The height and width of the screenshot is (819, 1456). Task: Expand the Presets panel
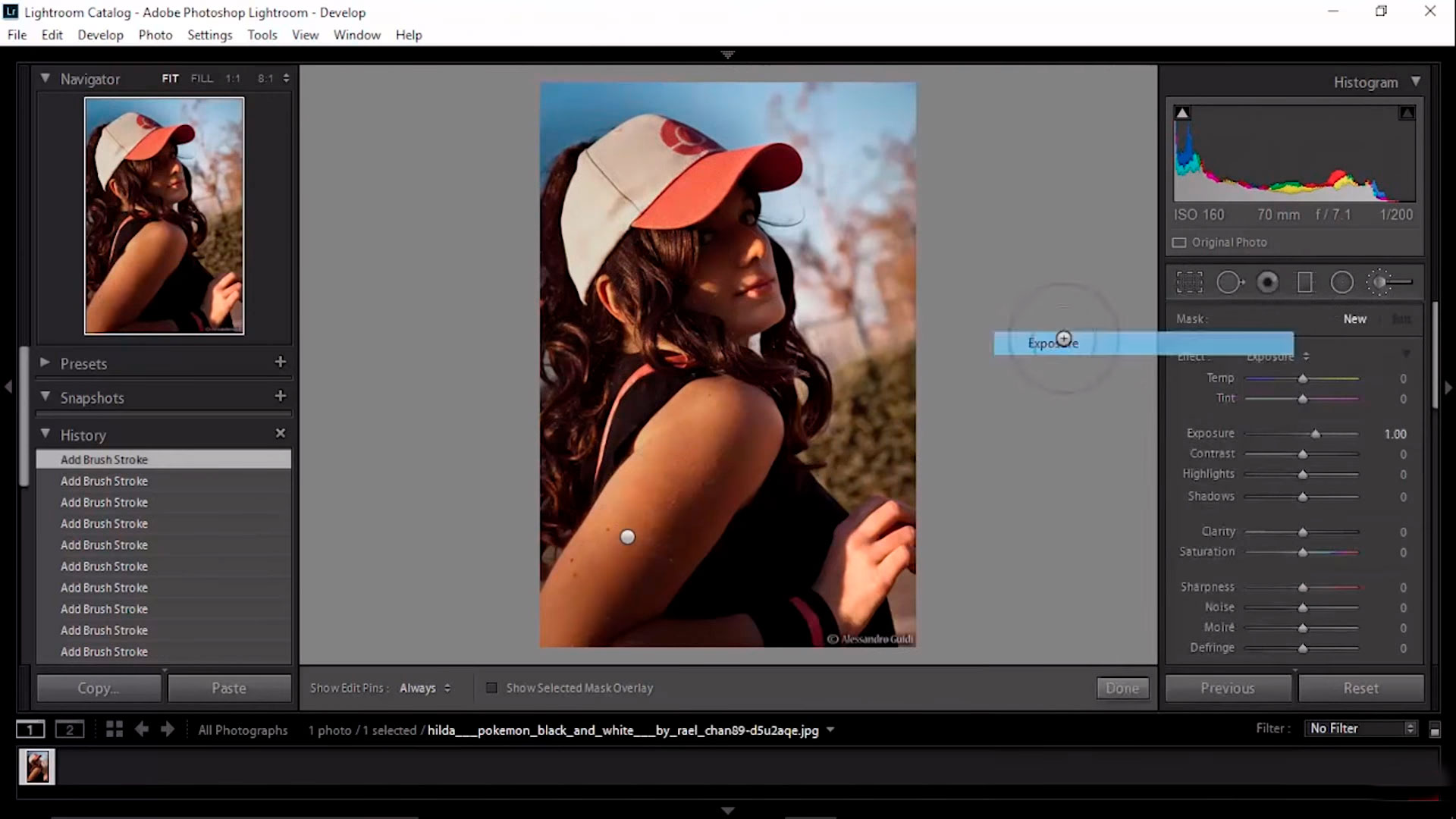click(x=45, y=362)
